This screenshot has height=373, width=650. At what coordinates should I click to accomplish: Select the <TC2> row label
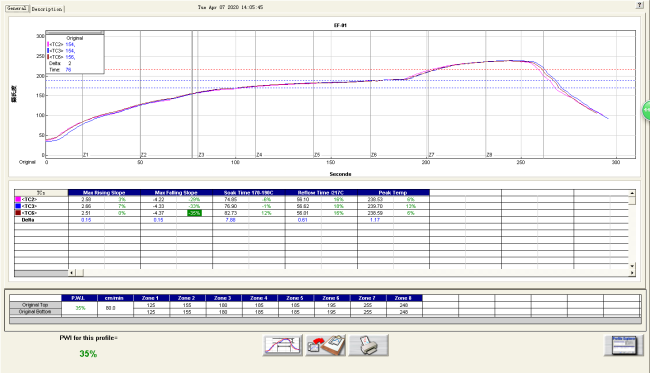coord(29,199)
